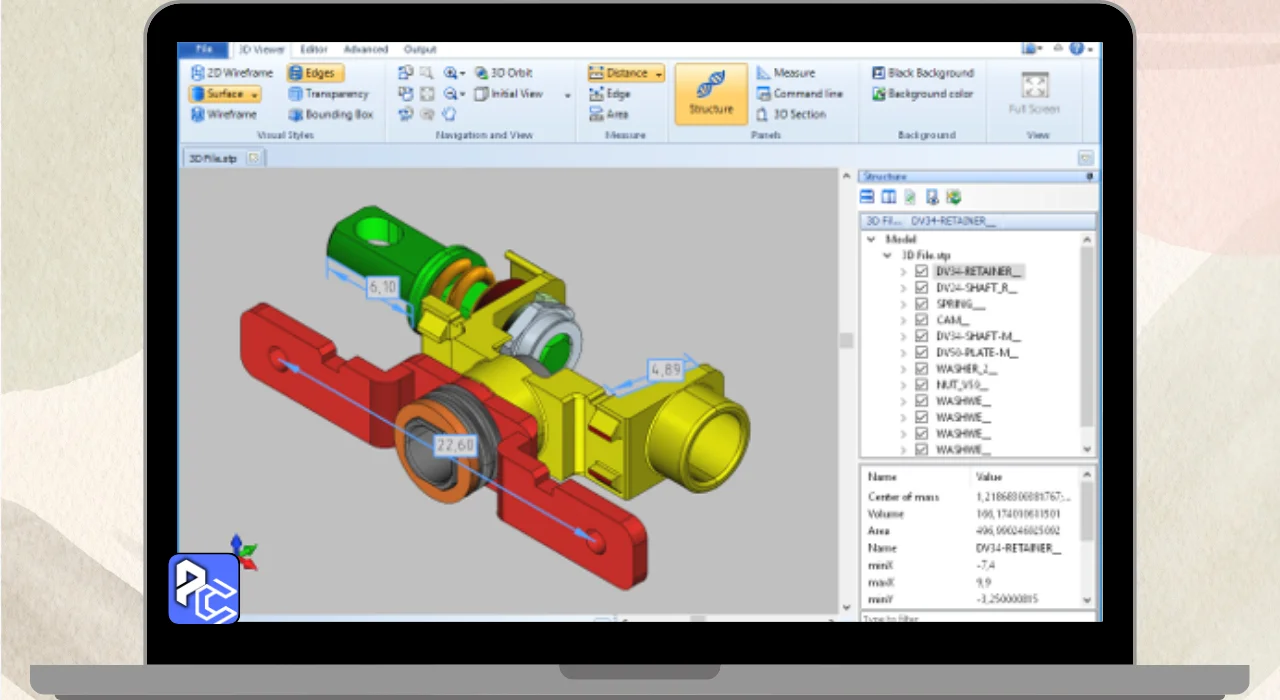
Task: Open the Surface style dropdown arrow
Action: point(255,94)
